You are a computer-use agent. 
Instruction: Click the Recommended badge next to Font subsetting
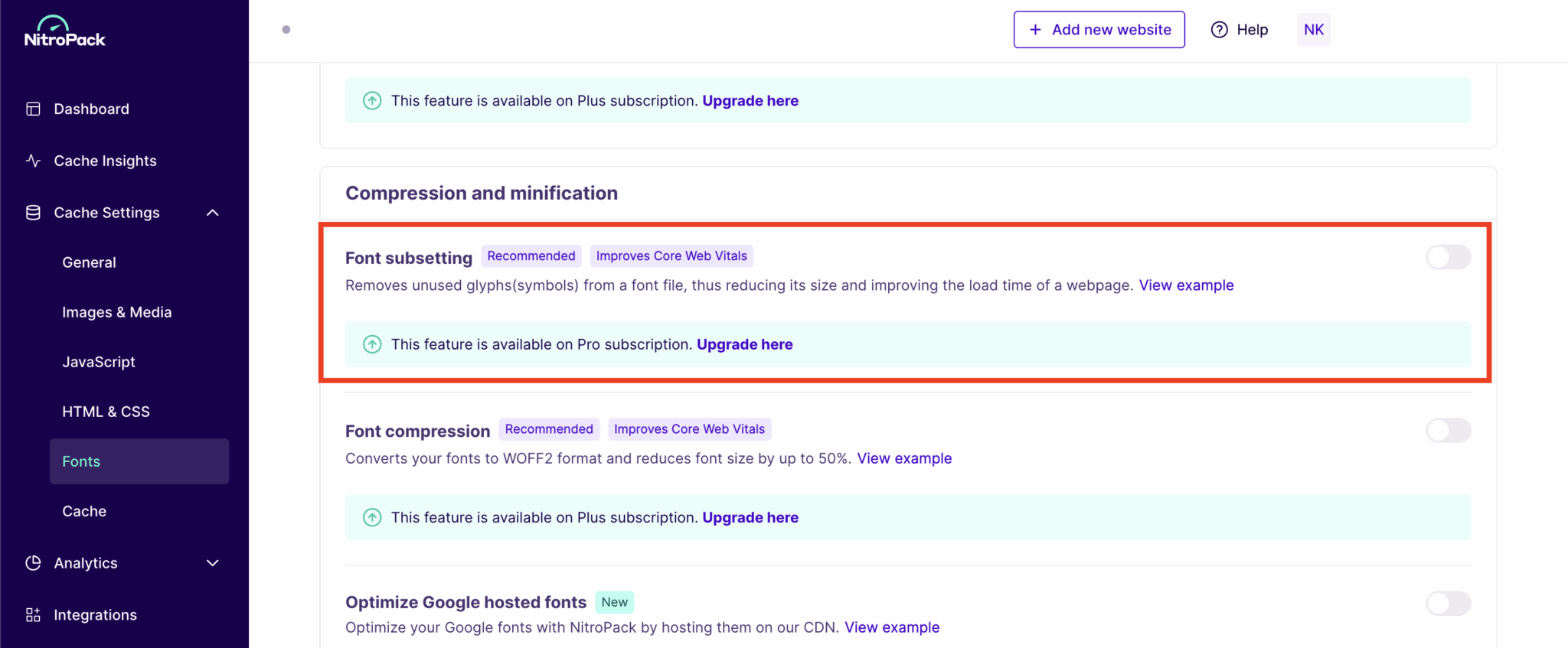(x=531, y=256)
